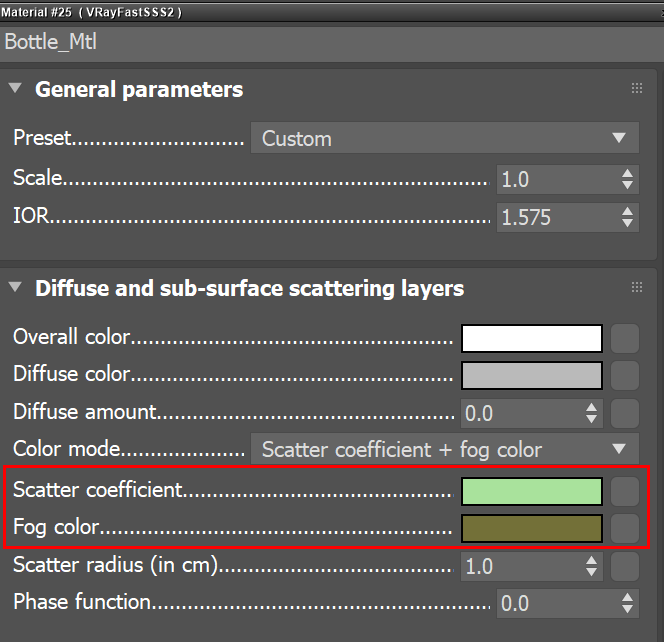
Task: Click the Fog color map button
Action: 625,527
